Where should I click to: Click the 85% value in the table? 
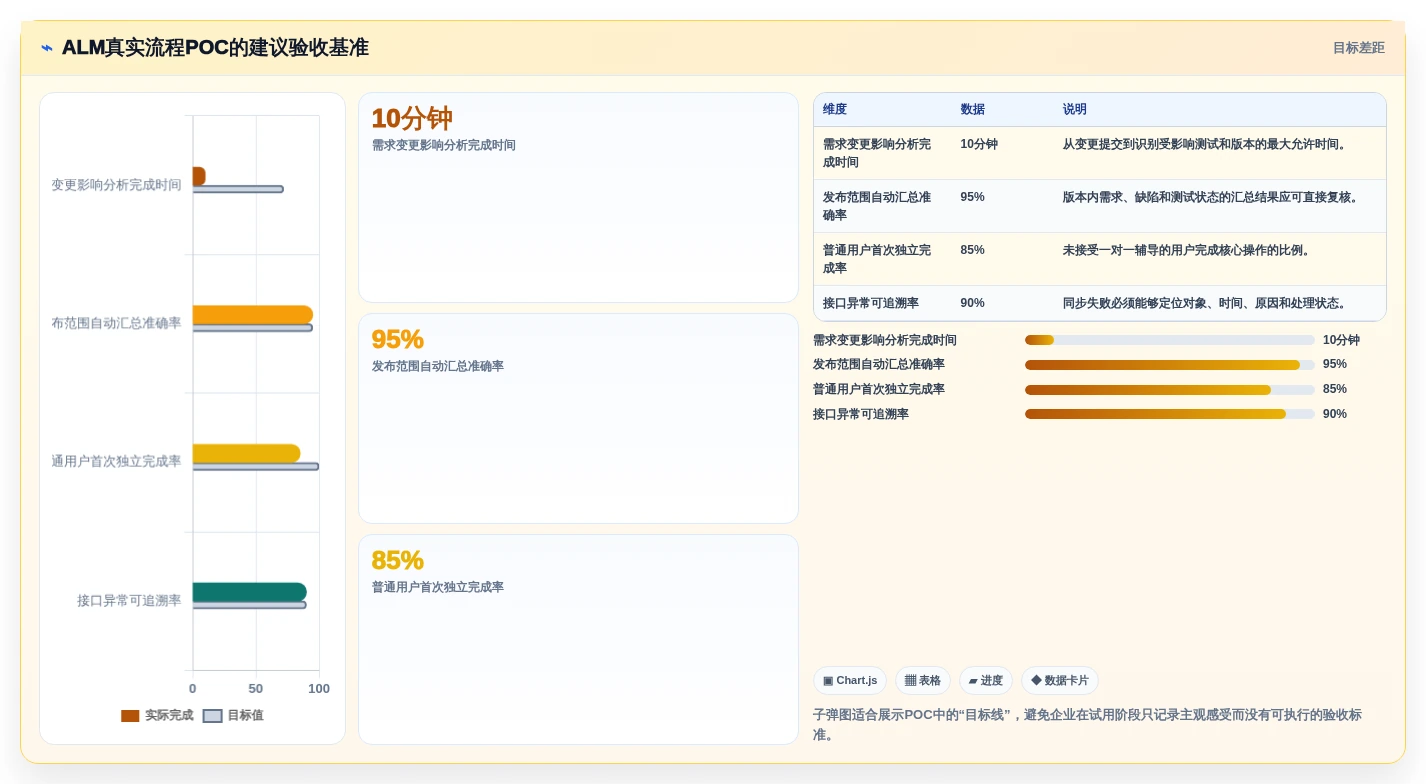click(x=973, y=250)
